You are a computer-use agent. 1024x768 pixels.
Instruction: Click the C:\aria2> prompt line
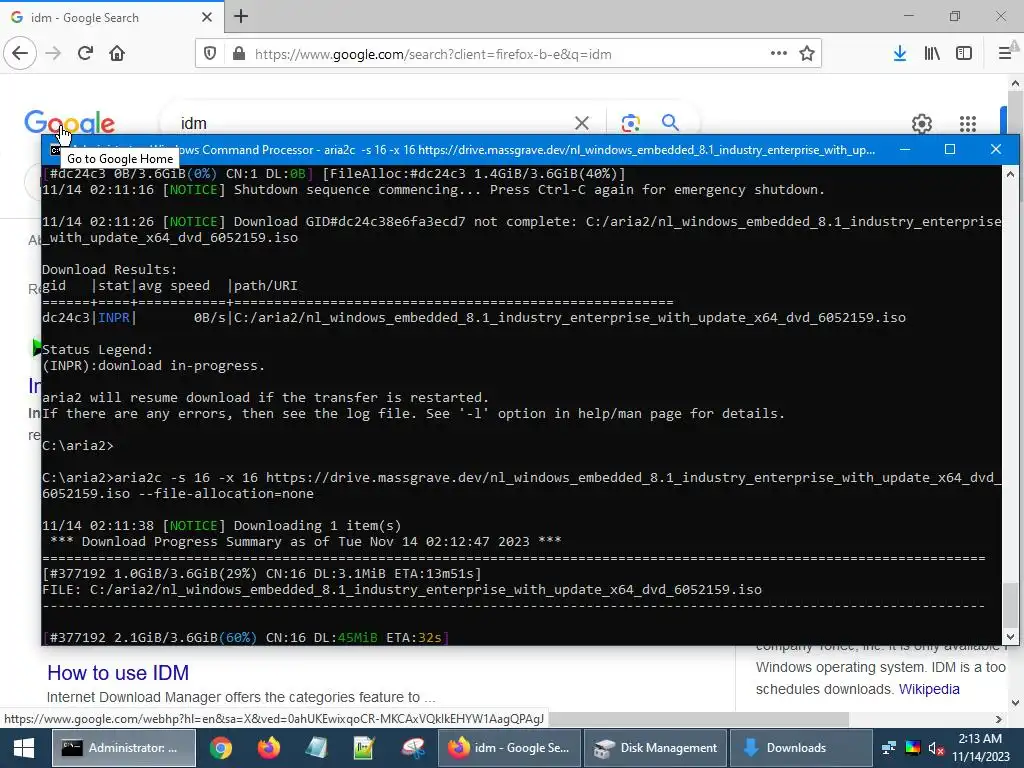(x=78, y=445)
